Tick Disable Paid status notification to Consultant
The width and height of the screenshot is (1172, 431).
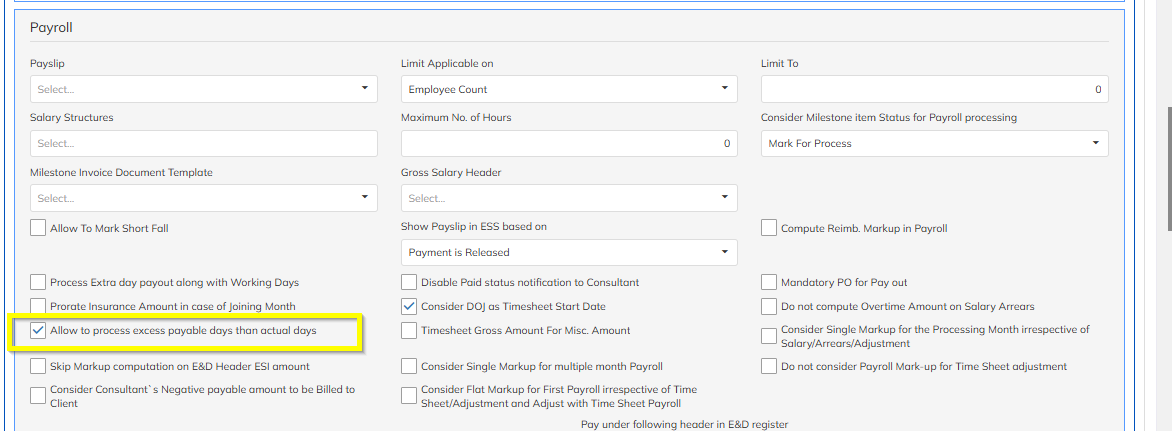409,282
